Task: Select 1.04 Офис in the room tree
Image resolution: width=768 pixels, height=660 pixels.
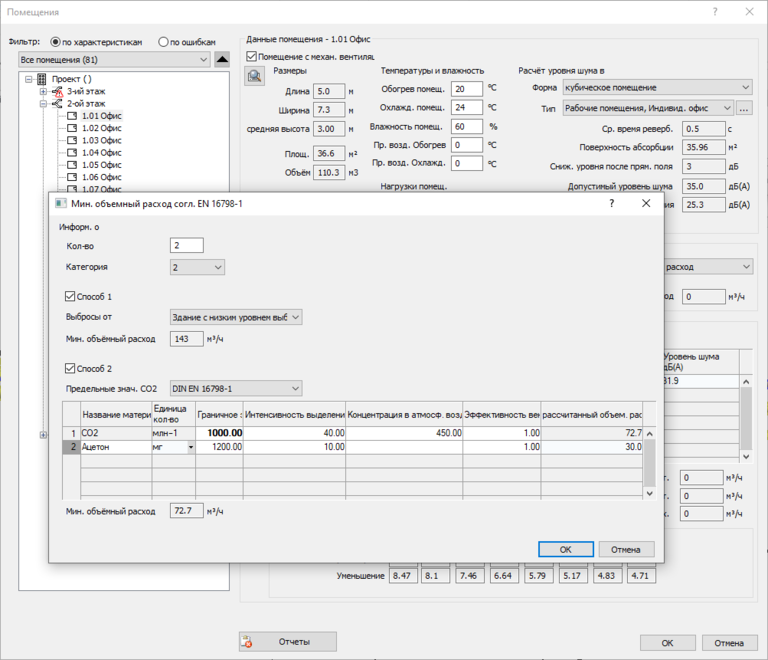Action: tap(101, 153)
